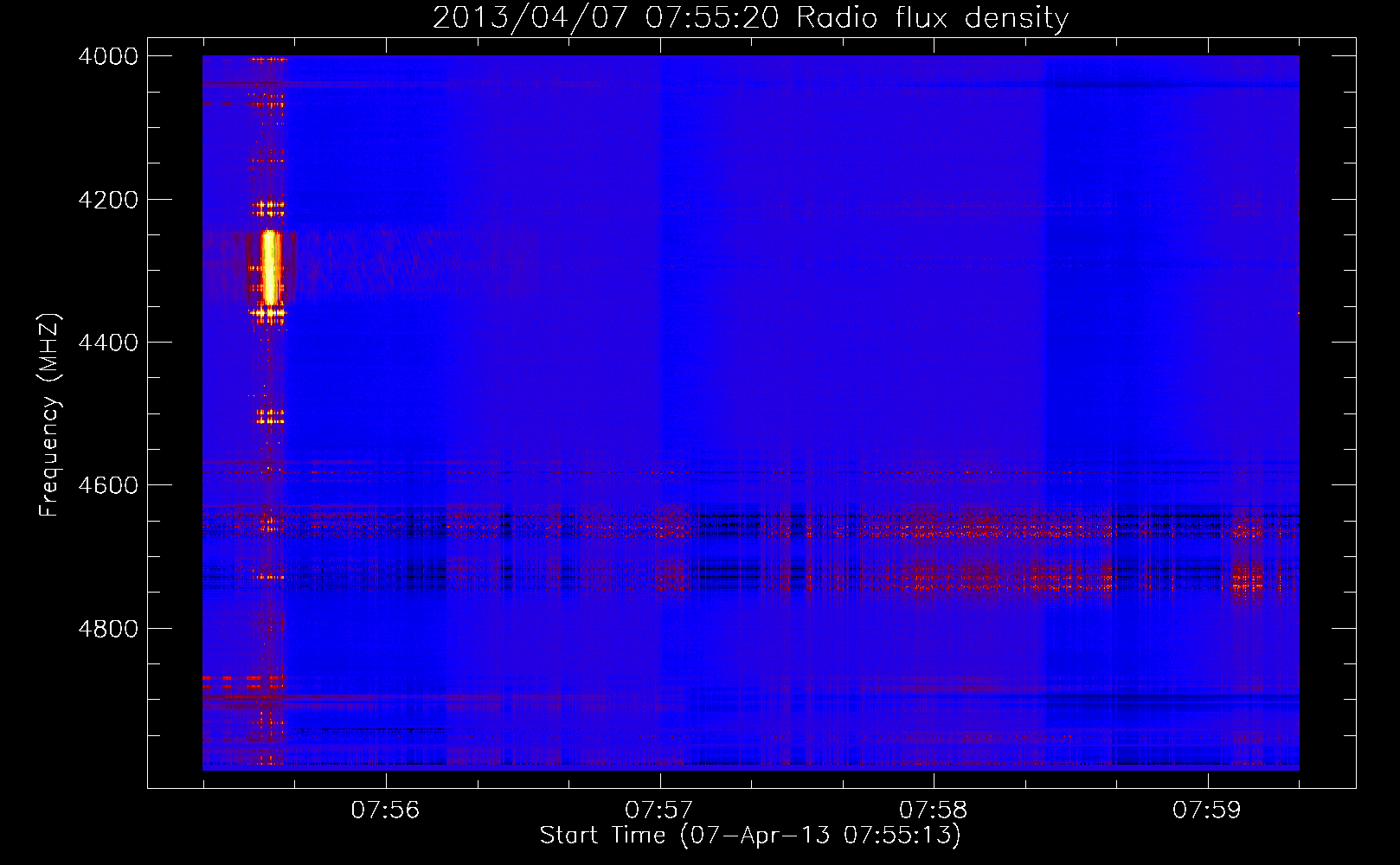Click the '4600' frequency axis label

click(108, 485)
